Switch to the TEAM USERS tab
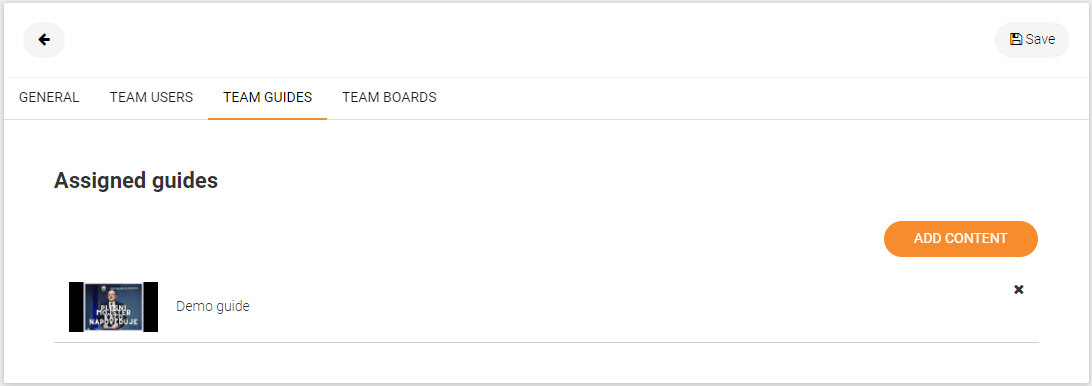 [151, 98]
